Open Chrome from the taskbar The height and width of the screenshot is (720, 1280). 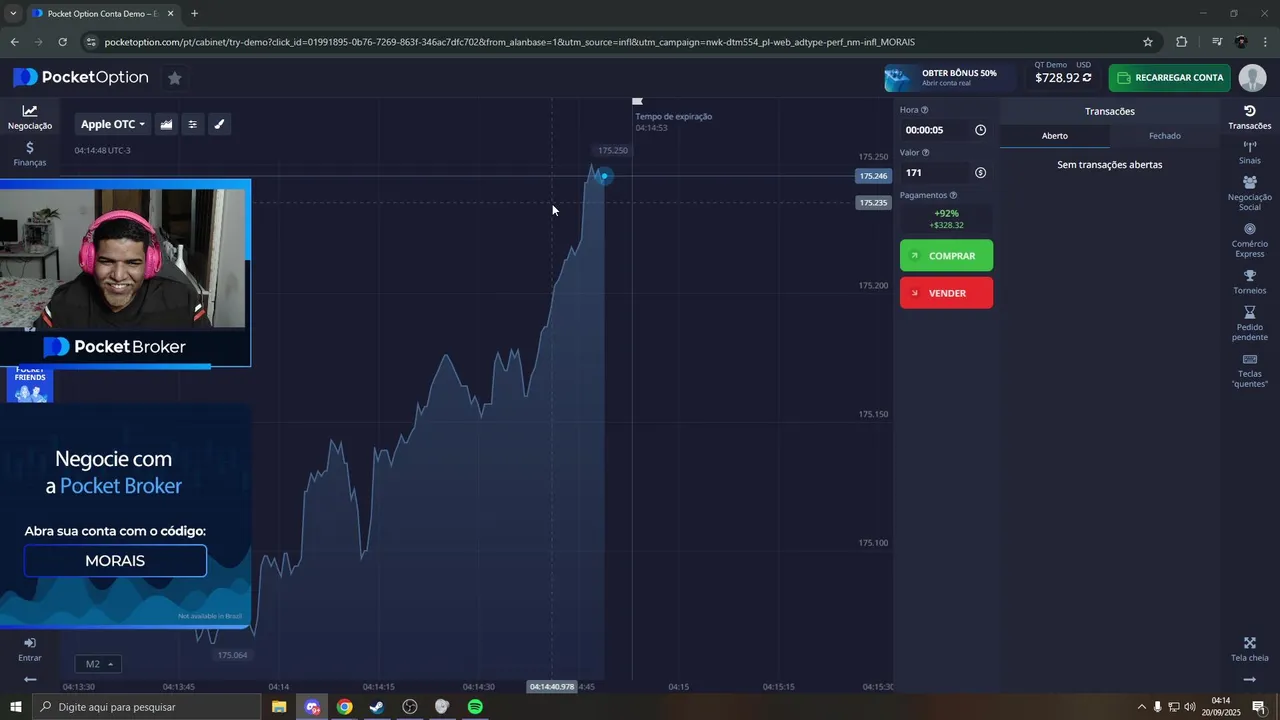(344, 707)
